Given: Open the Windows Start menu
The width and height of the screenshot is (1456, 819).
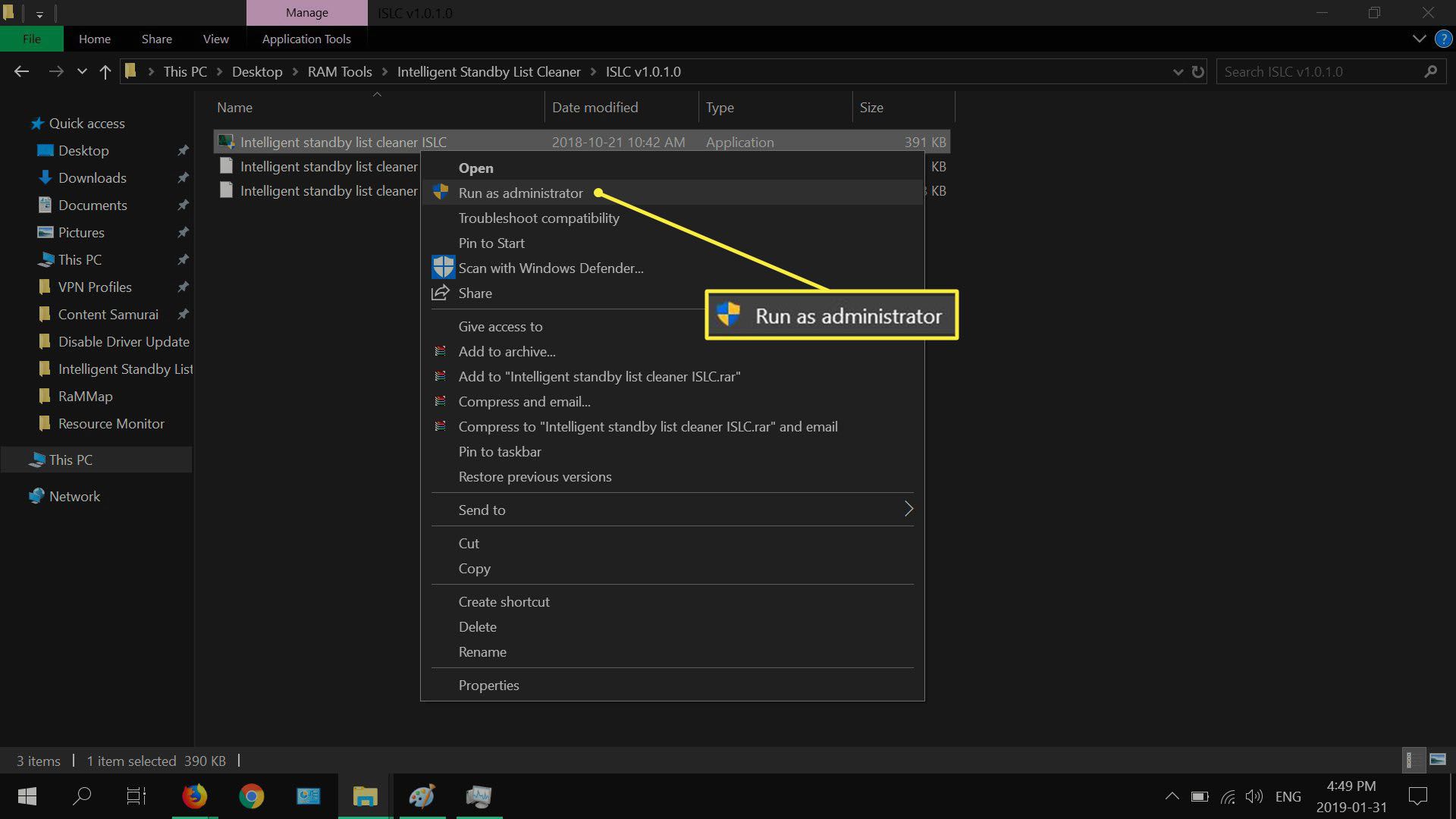Looking at the screenshot, I should click(x=27, y=796).
